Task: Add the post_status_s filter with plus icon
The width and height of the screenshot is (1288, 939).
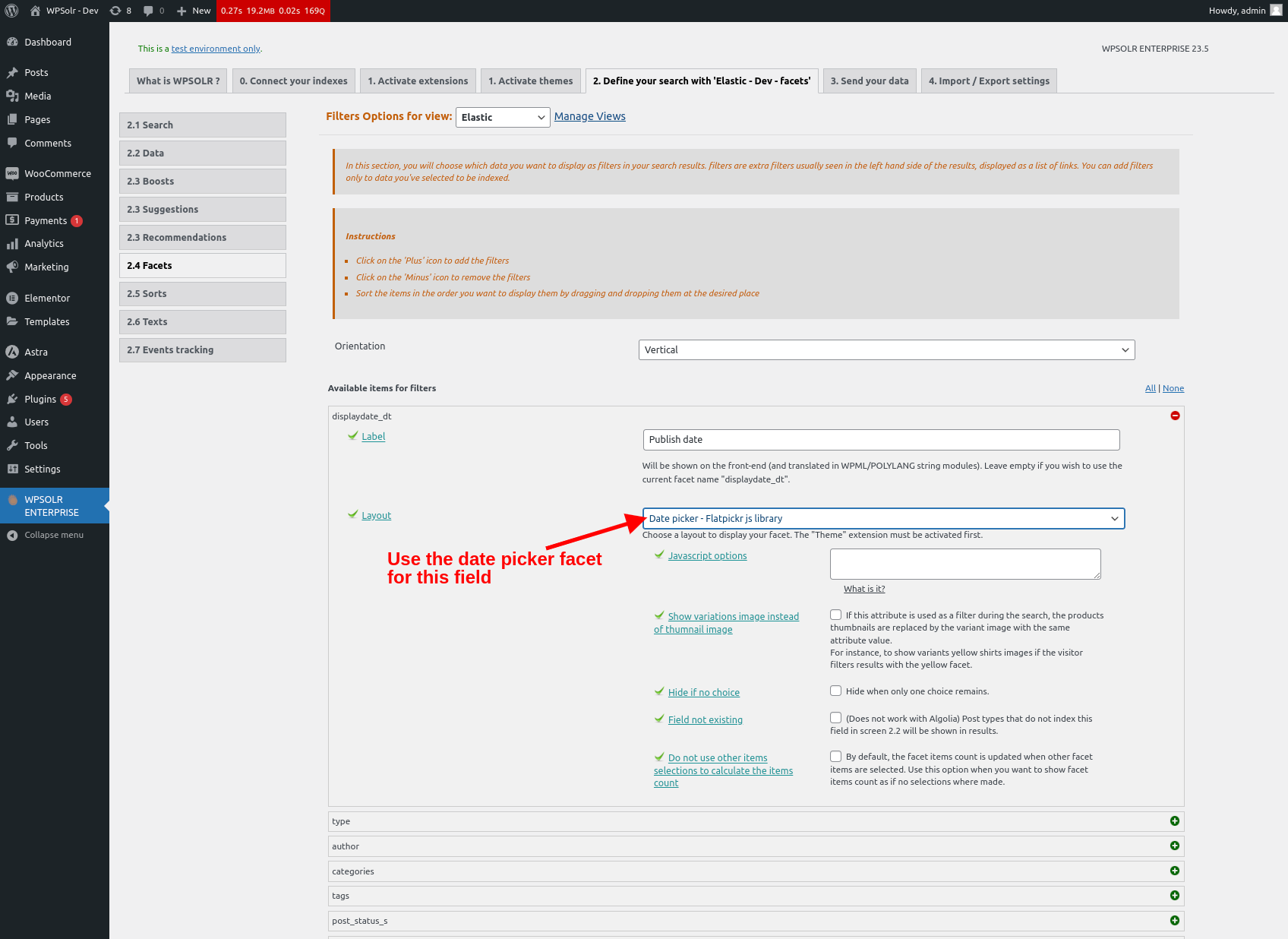Action: (x=1175, y=921)
